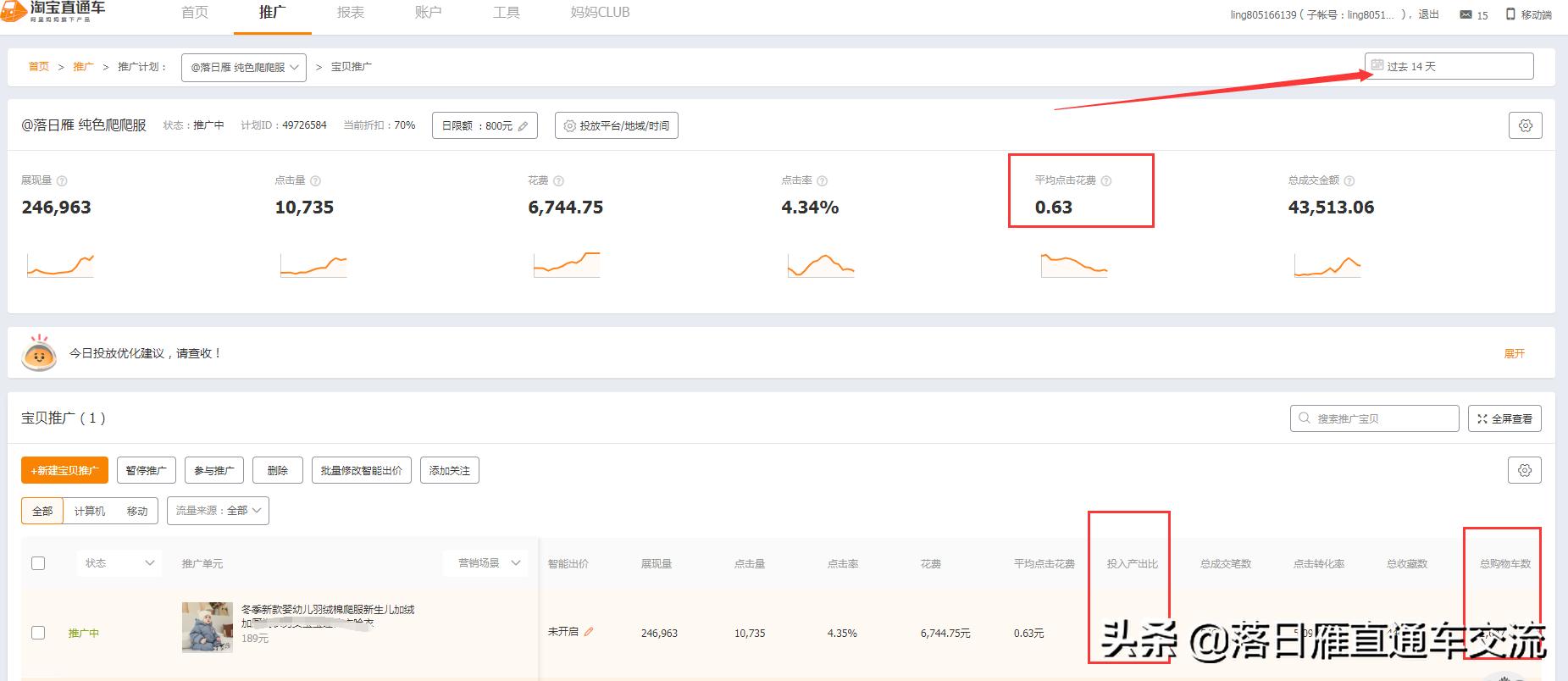
Task: Select the 移动 device filter tab
Action: (x=136, y=511)
